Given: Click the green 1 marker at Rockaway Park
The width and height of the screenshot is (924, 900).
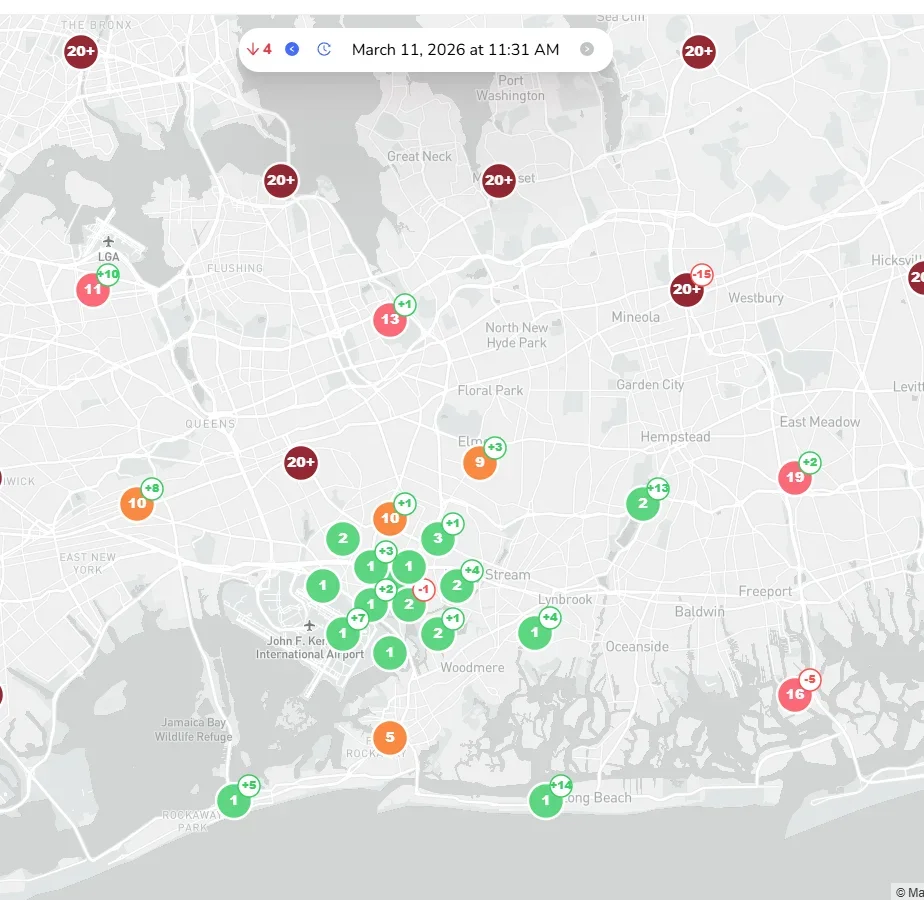Looking at the screenshot, I should coord(233,800).
